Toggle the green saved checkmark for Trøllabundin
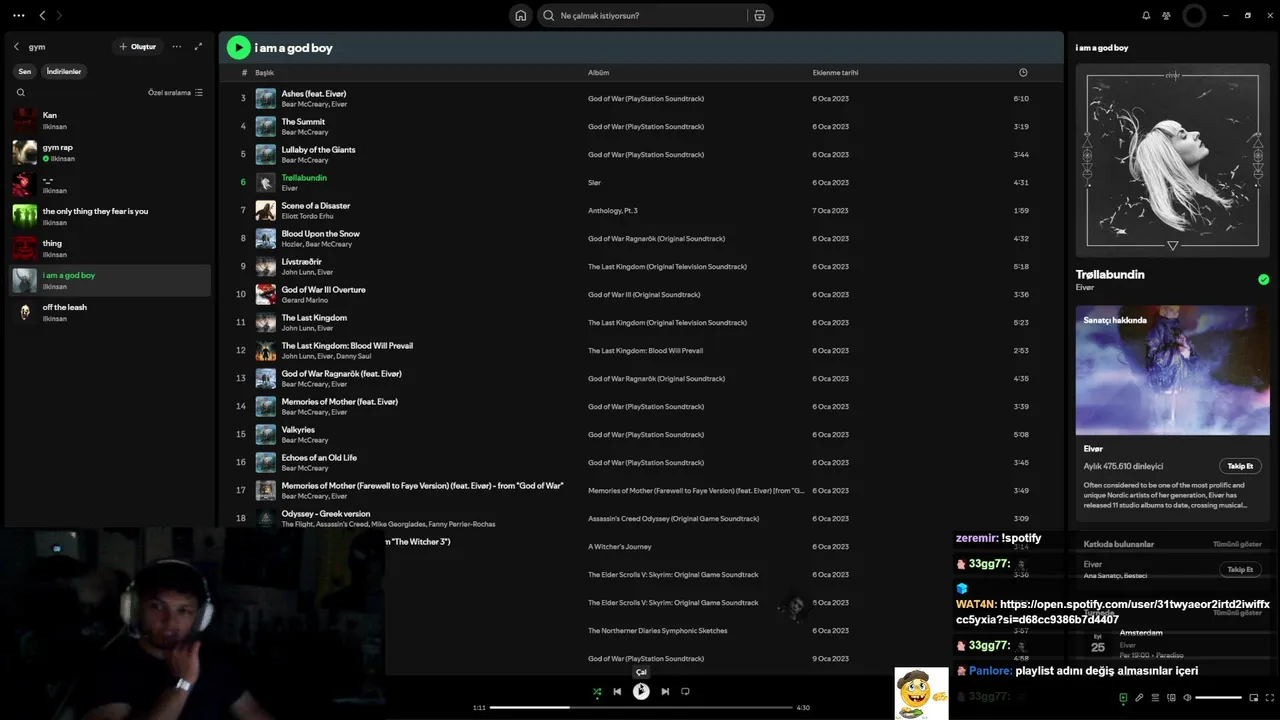The height and width of the screenshot is (720, 1280). click(x=1263, y=280)
